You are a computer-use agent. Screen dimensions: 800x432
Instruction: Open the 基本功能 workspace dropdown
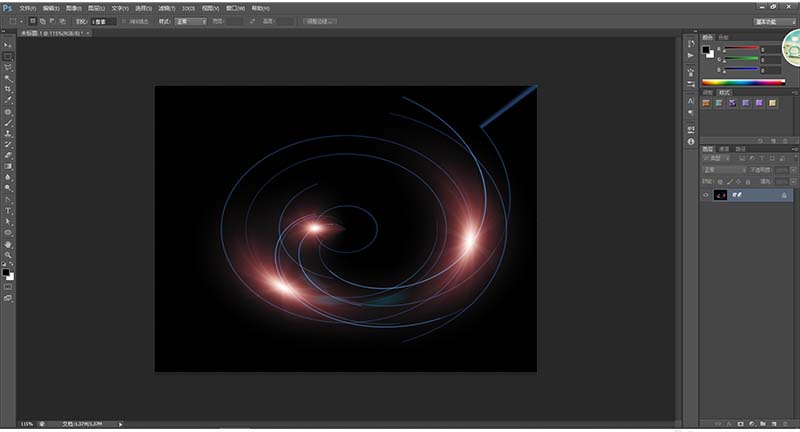tap(766, 20)
